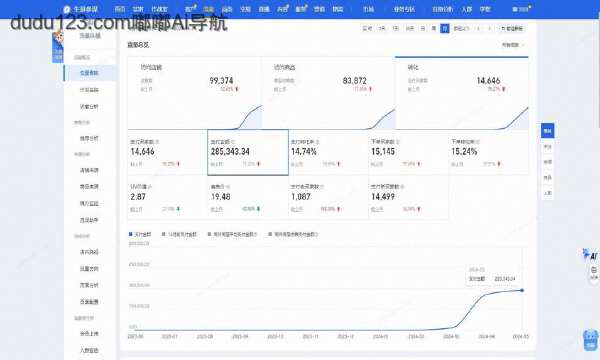Toggle the first blue chart legend series
This screenshot has height=360, width=600.
pos(140,234)
